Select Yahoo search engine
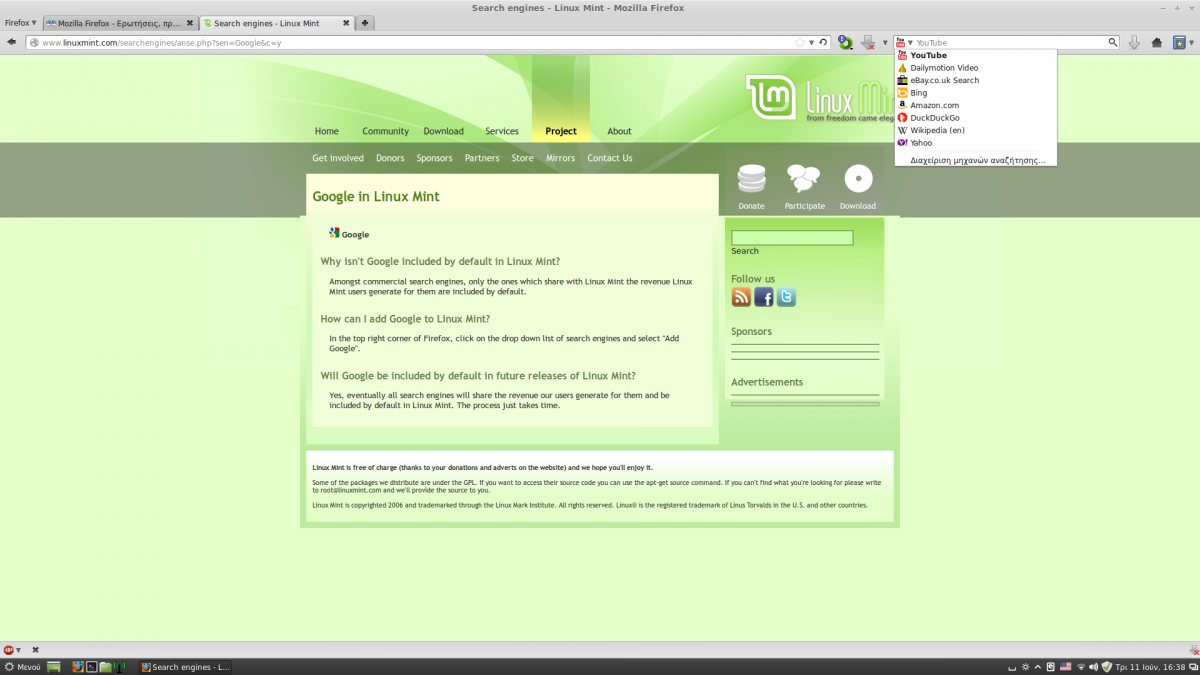Image resolution: width=1200 pixels, height=675 pixels. click(975, 143)
